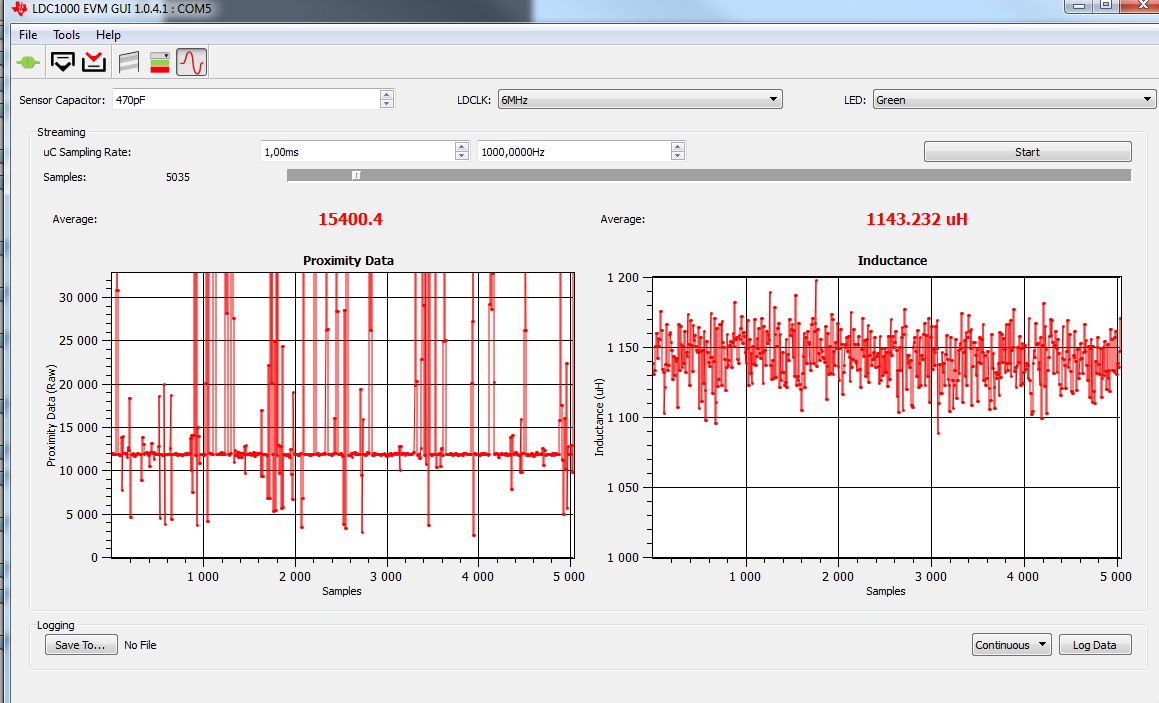
Task: Open the LED Green dropdown
Action: (x=1014, y=99)
